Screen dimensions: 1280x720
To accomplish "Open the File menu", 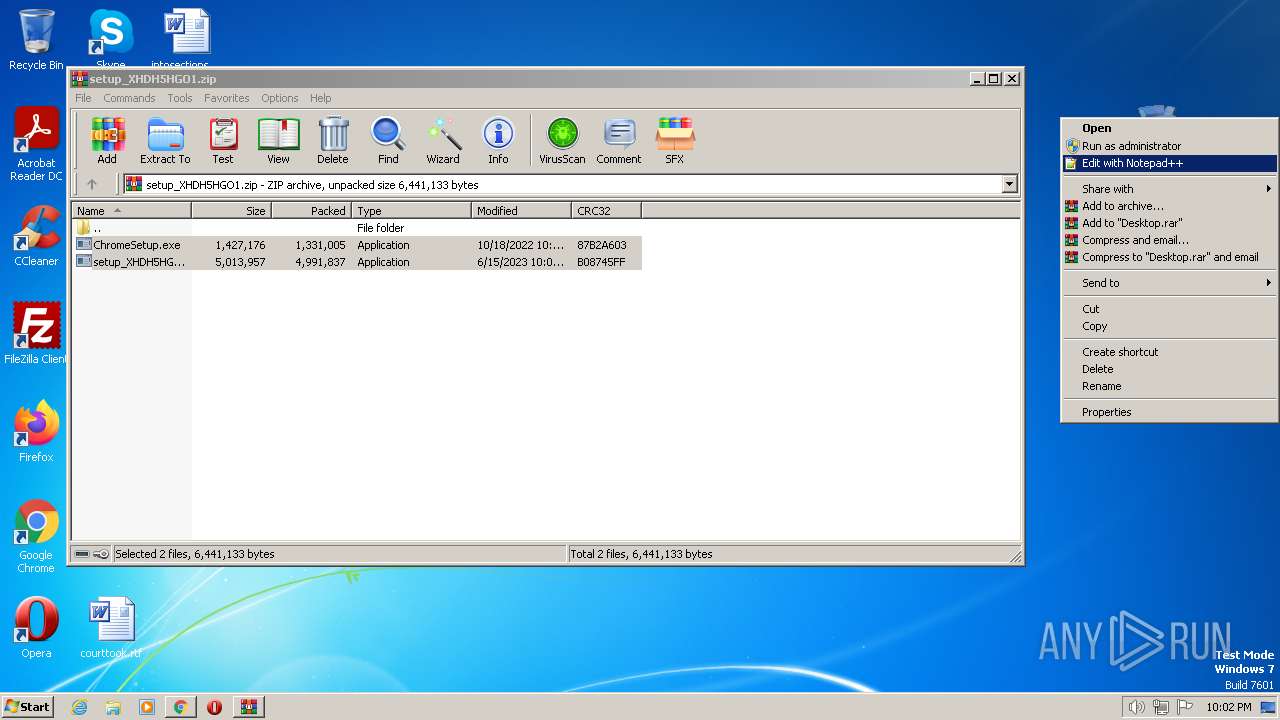I will (83, 98).
